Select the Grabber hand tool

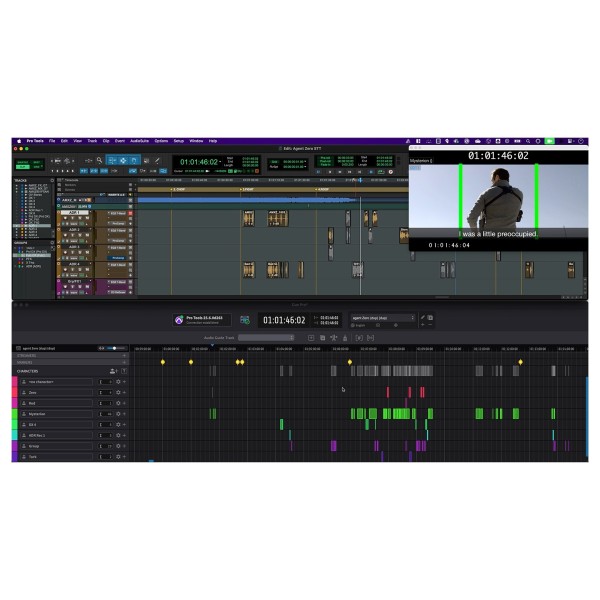134,160
